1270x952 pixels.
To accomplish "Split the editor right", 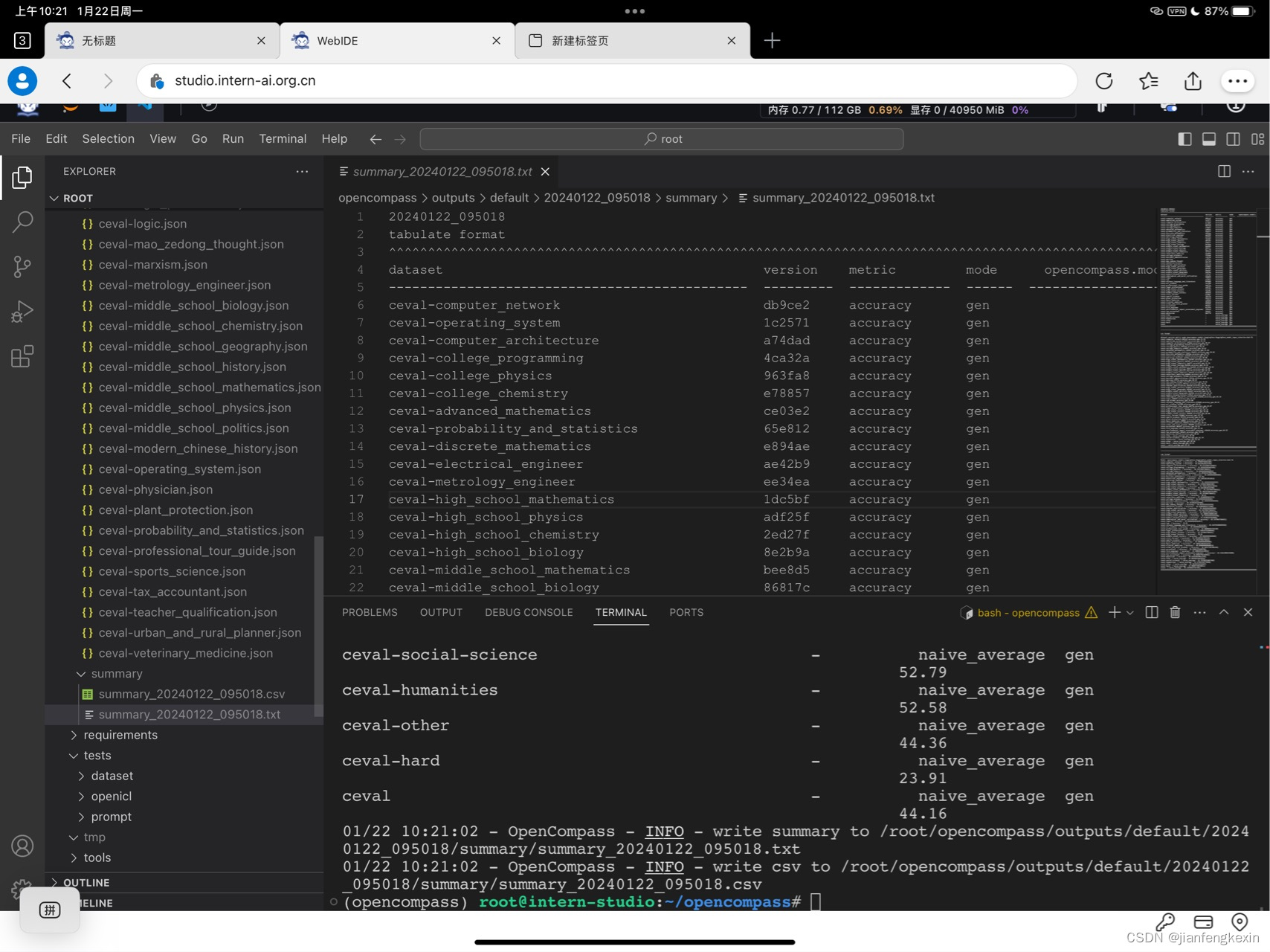I will tap(1224, 171).
